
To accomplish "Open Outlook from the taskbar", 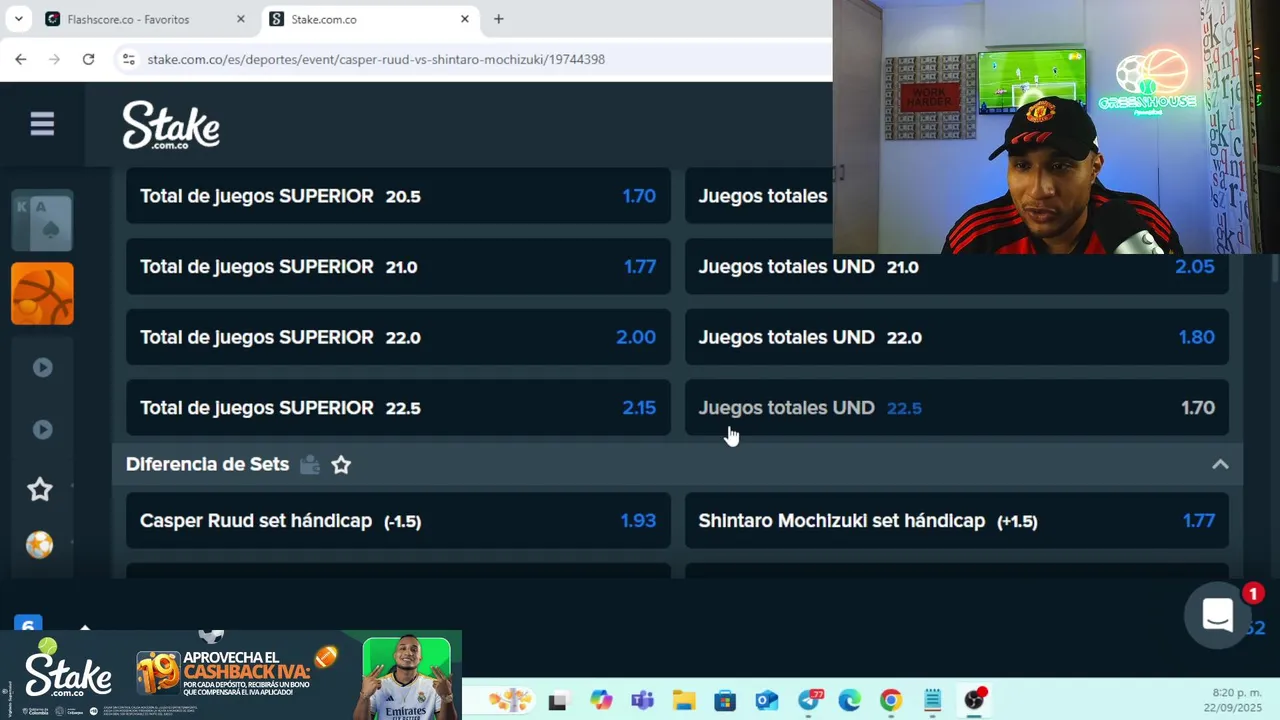I will 767,700.
